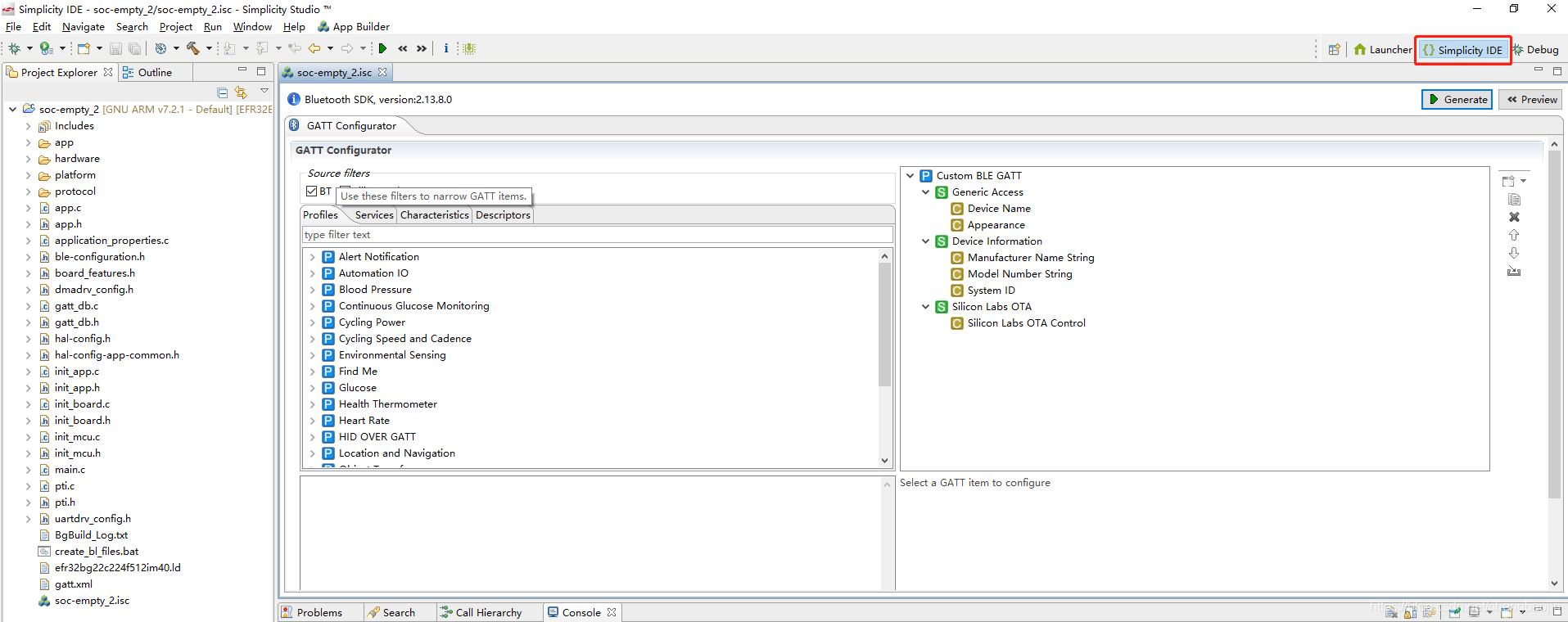Image resolution: width=1568 pixels, height=622 pixels.
Task: Collapse the Device Information service
Action: pyautogui.click(x=925, y=241)
